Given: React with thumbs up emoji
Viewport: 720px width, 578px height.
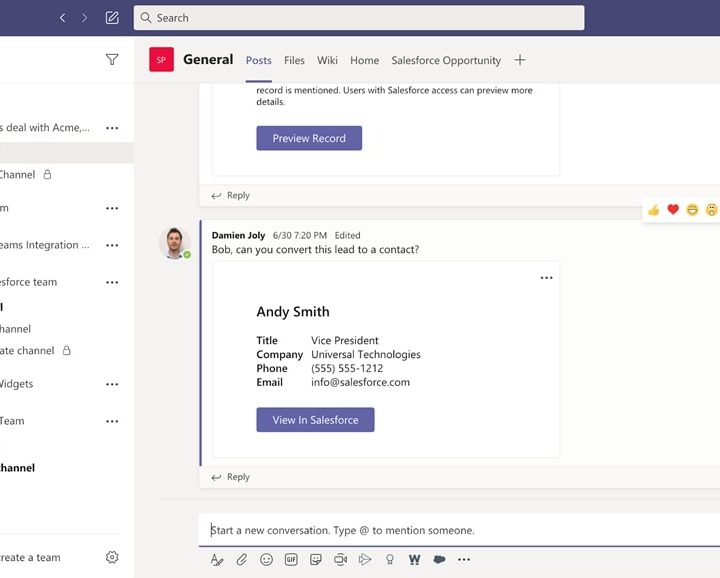Looking at the screenshot, I should pos(653,210).
